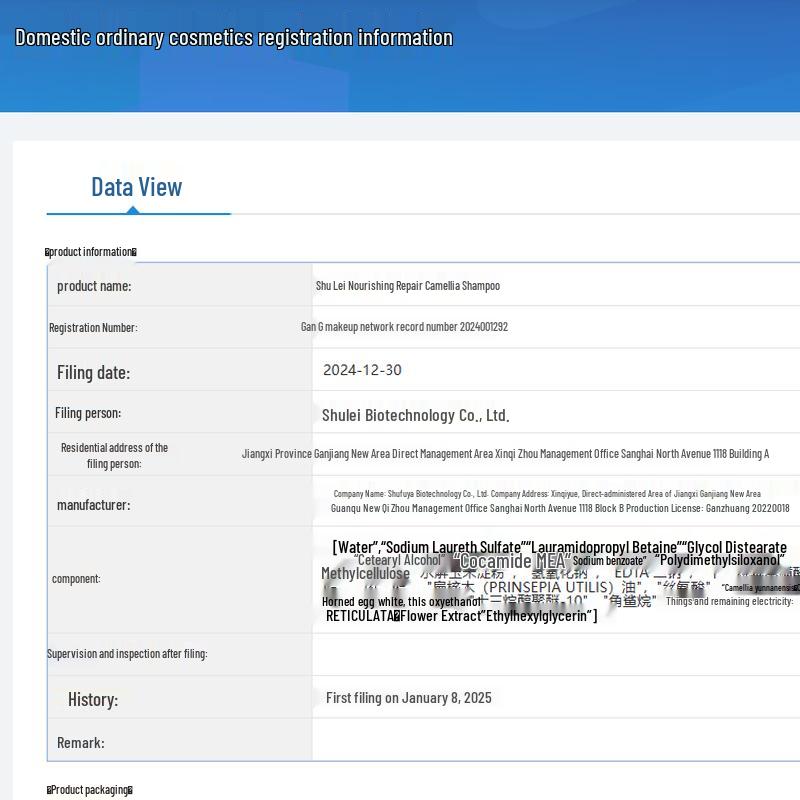Click the small marker before 'Product packaging' heading
This screenshot has width=800, height=800.
tap(49, 790)
